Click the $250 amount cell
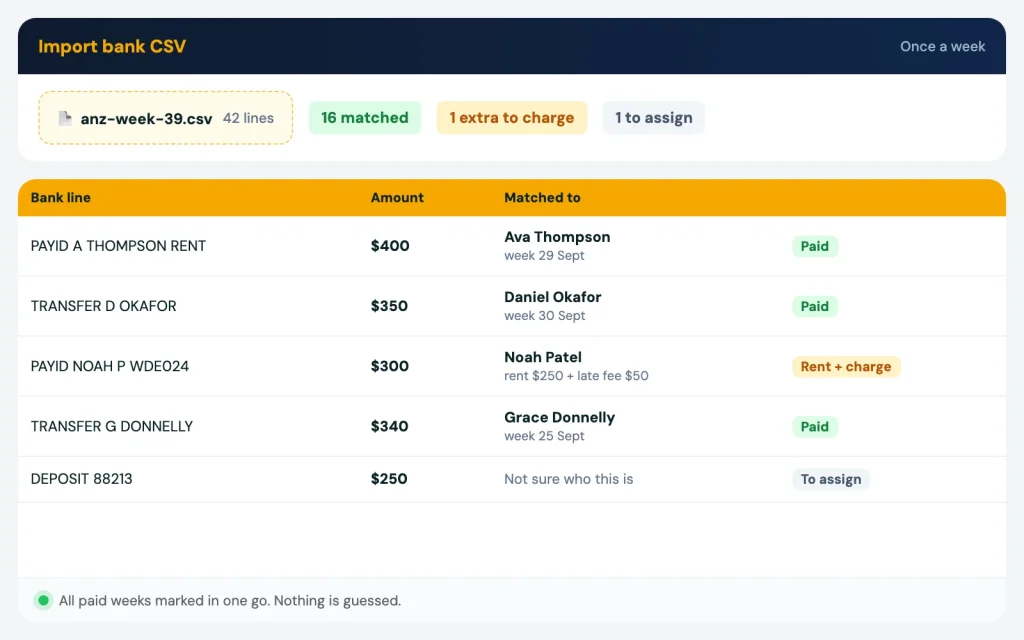Viewport: 1024px width, 640px height. click(x=389, y=479)
